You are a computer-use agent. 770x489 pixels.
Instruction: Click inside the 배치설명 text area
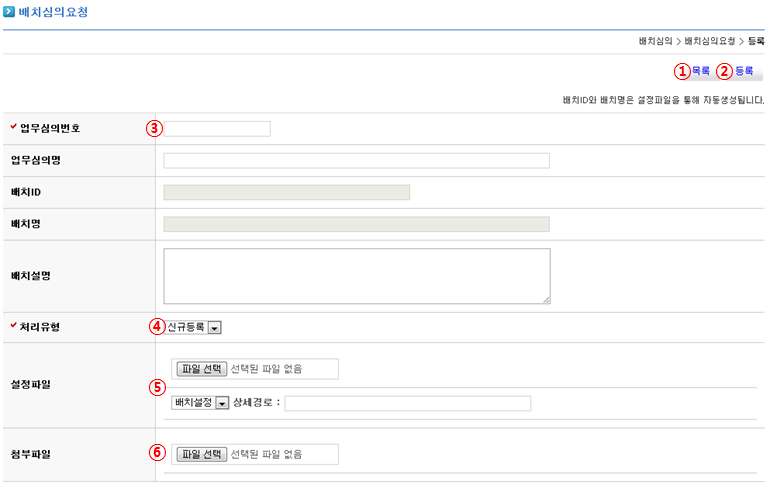tap(356, 275)
